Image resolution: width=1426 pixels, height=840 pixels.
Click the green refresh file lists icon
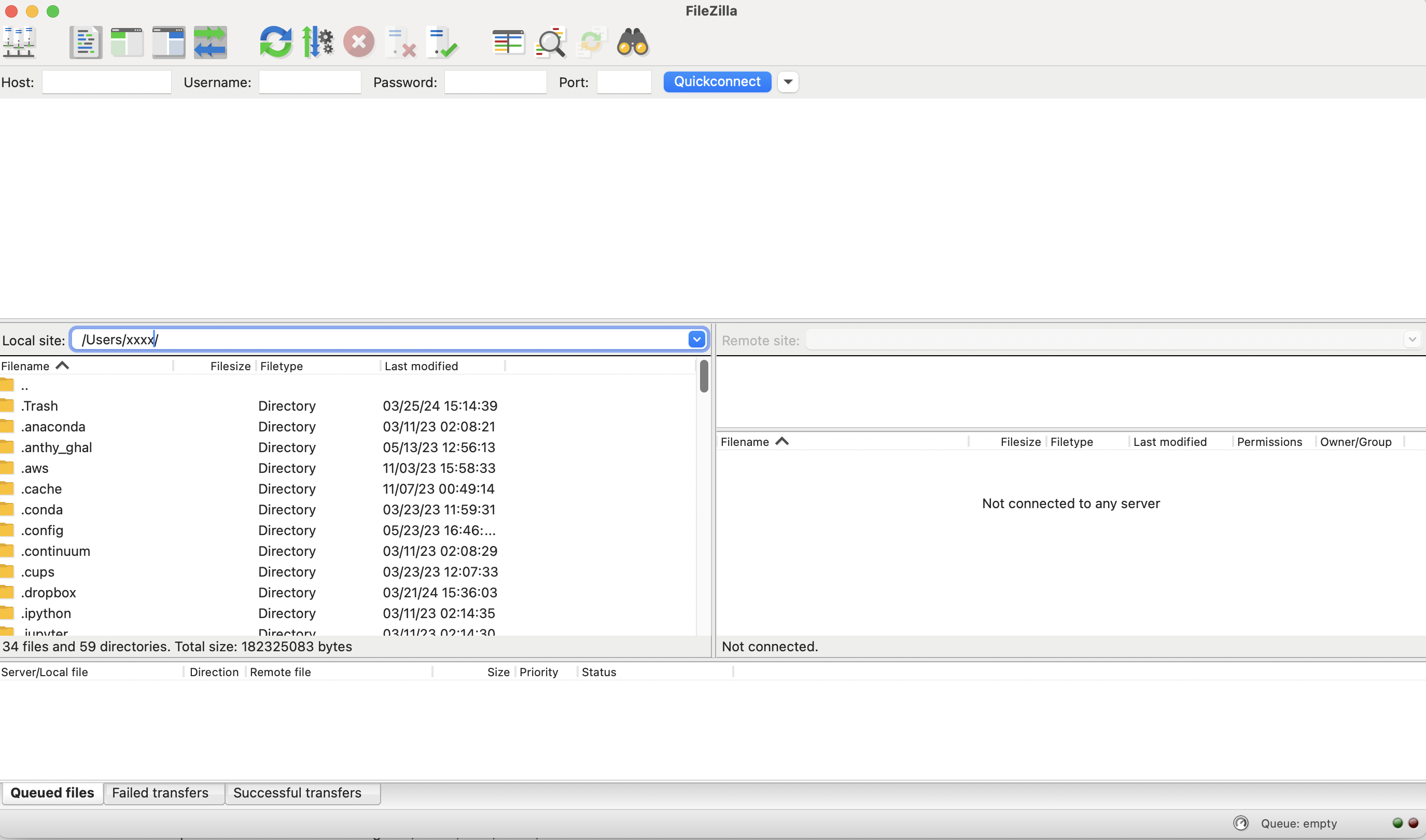[x=275, y=43]
